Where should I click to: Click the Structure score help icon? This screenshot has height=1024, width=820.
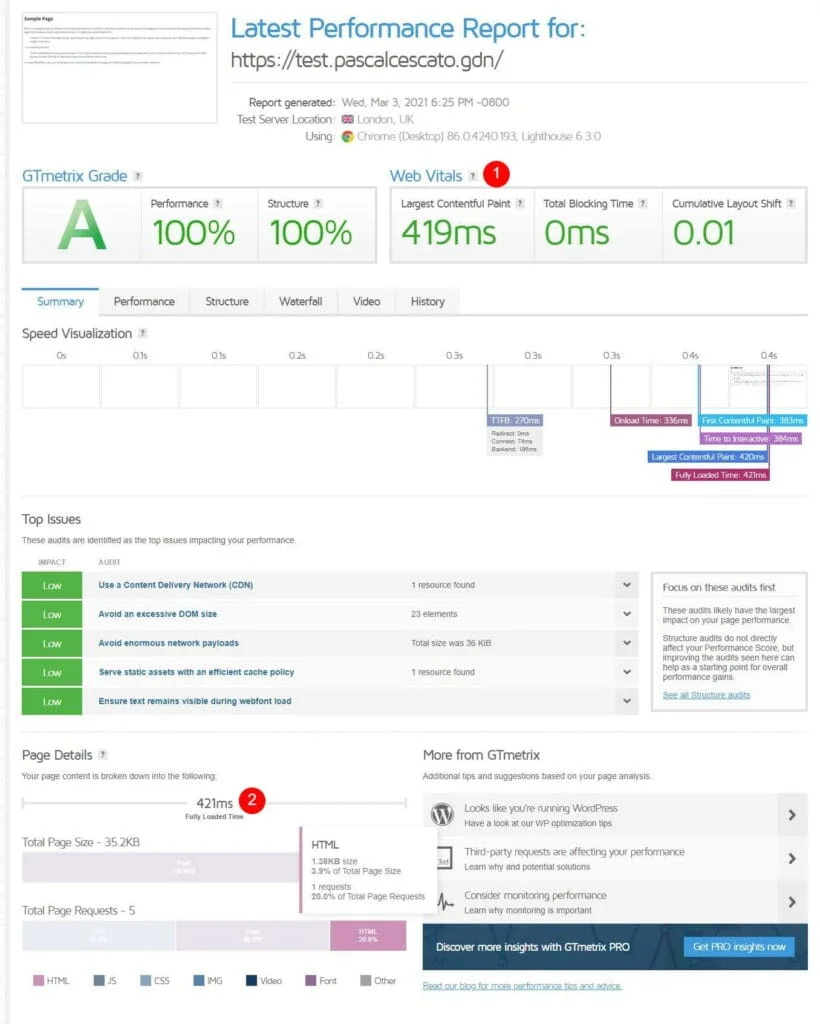tap(319, 204)
